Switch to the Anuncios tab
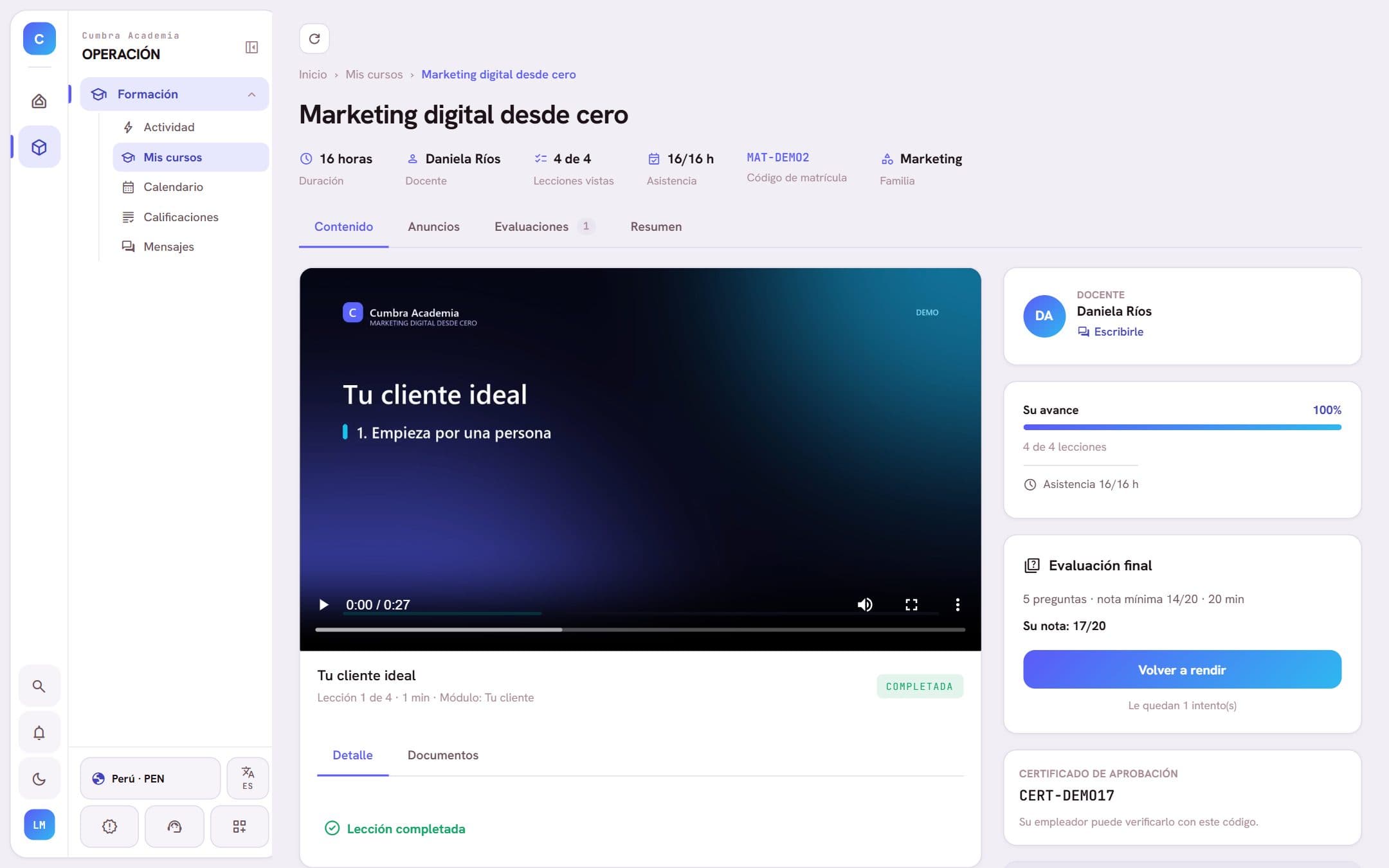Image resolution: width=1389 pixels, height=868 pixels. tap(433, 226)
